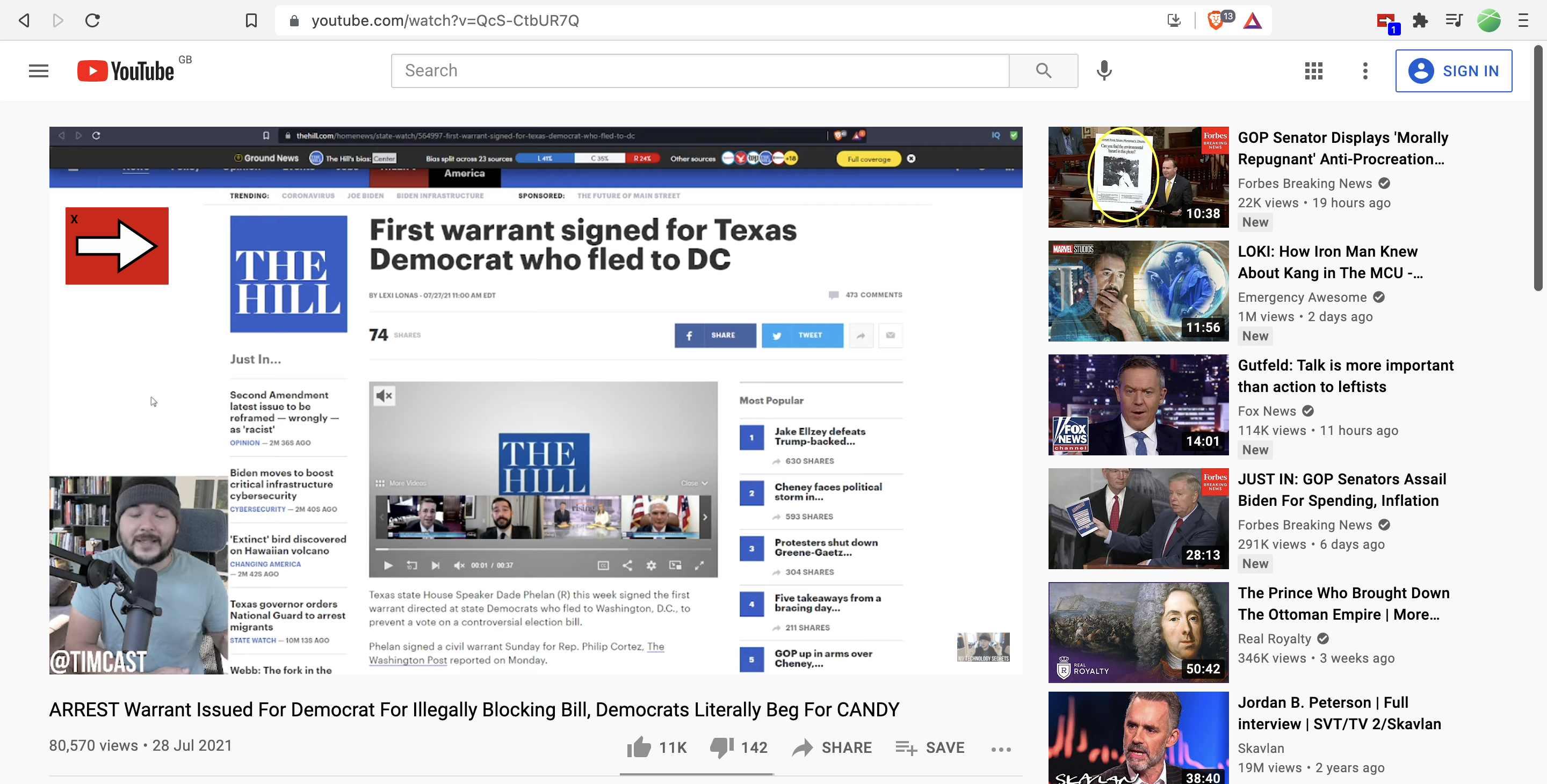1547x784 pixels.
Task: Dislike the video with thumbs down
Action: [722, 747]
